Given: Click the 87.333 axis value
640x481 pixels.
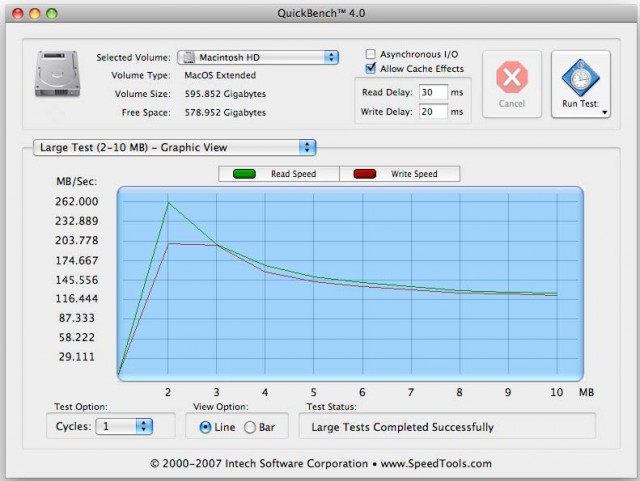Looking at the screenshot, I should pos(77,318).
